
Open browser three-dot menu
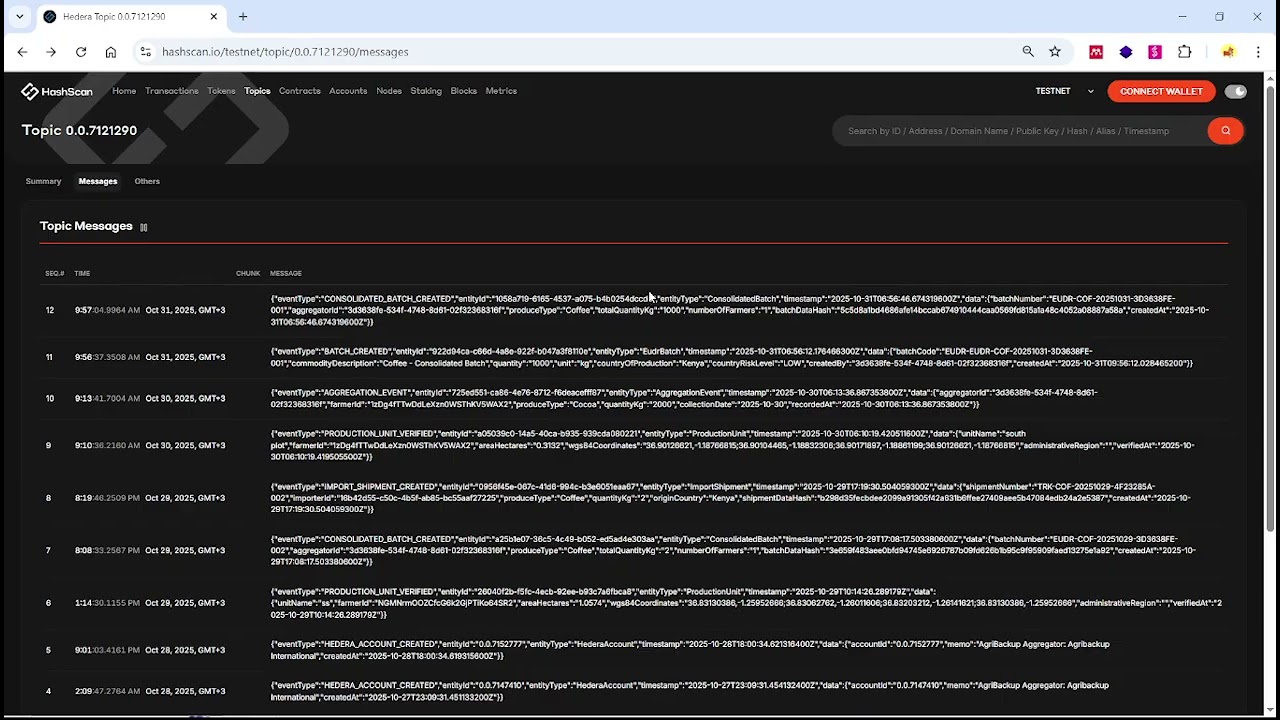click(1259, 52)
